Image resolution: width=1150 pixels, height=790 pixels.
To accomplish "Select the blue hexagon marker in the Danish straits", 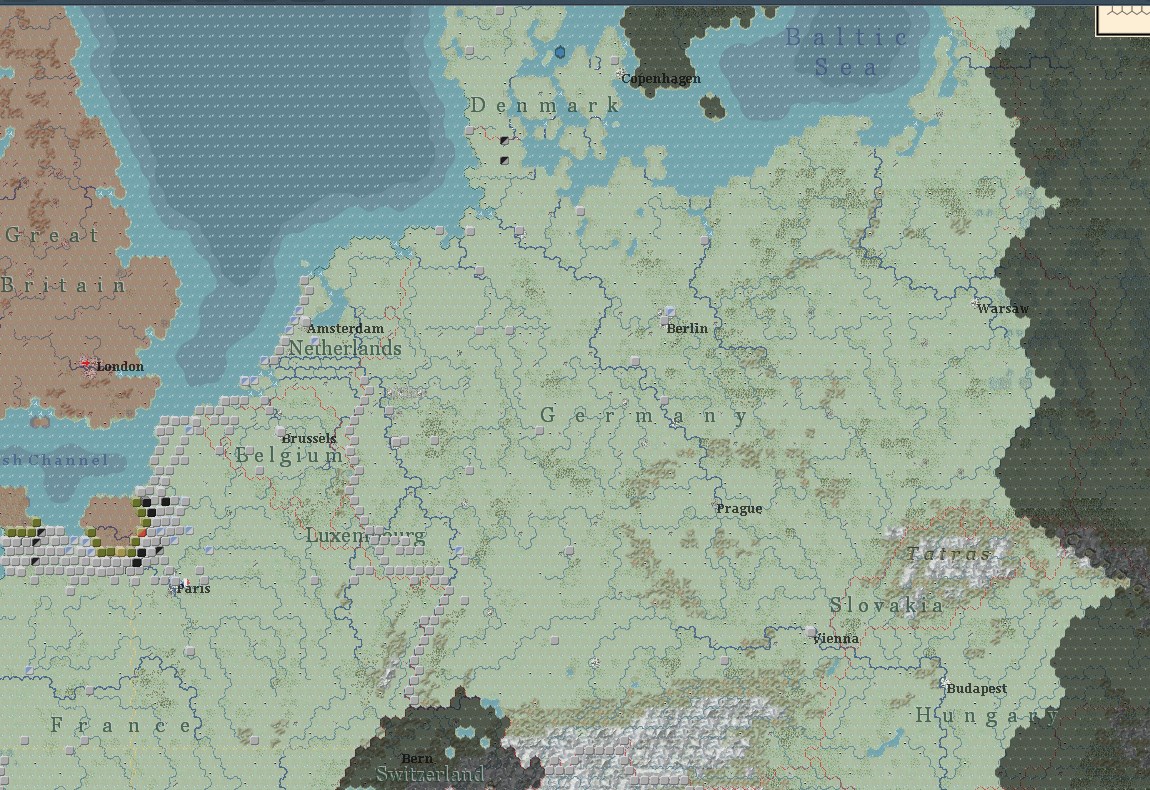I will pyautogui.click(x=560, y=52).
